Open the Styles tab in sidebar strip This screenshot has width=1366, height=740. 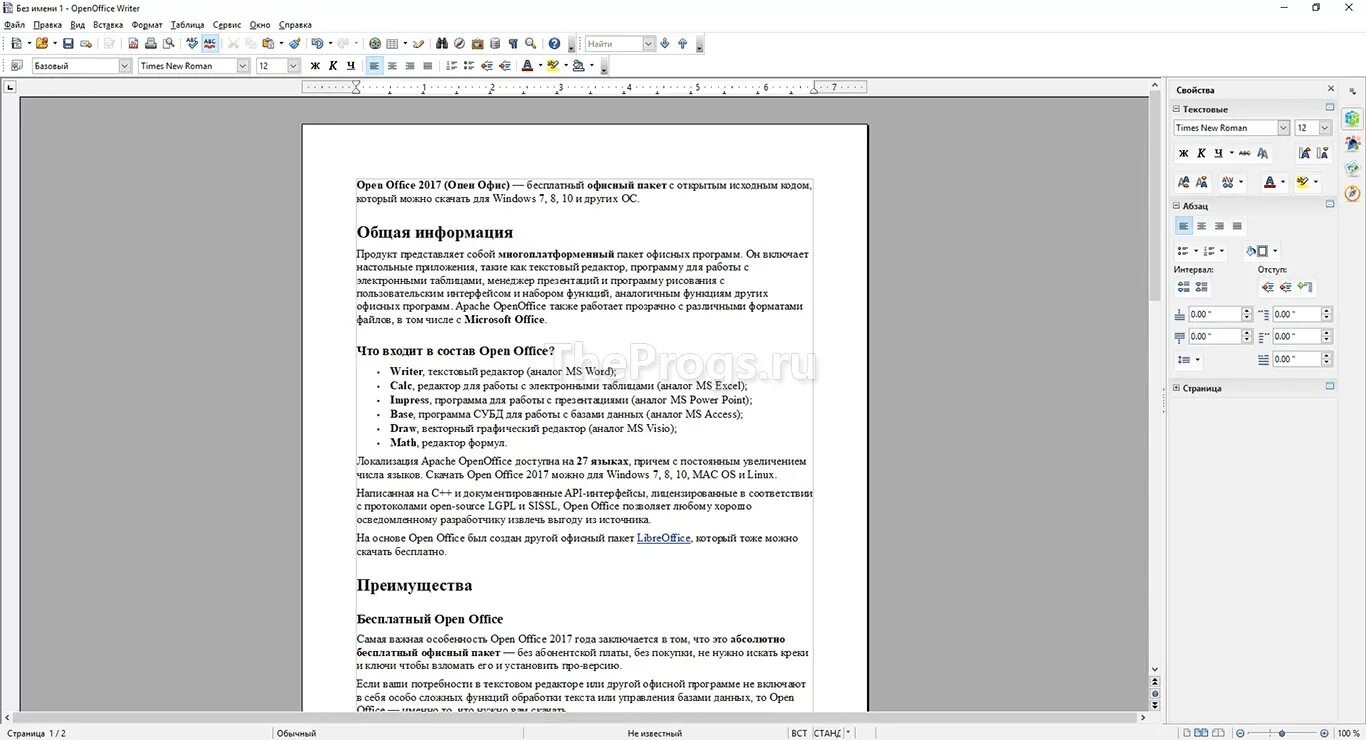(x=1352, y=144)
